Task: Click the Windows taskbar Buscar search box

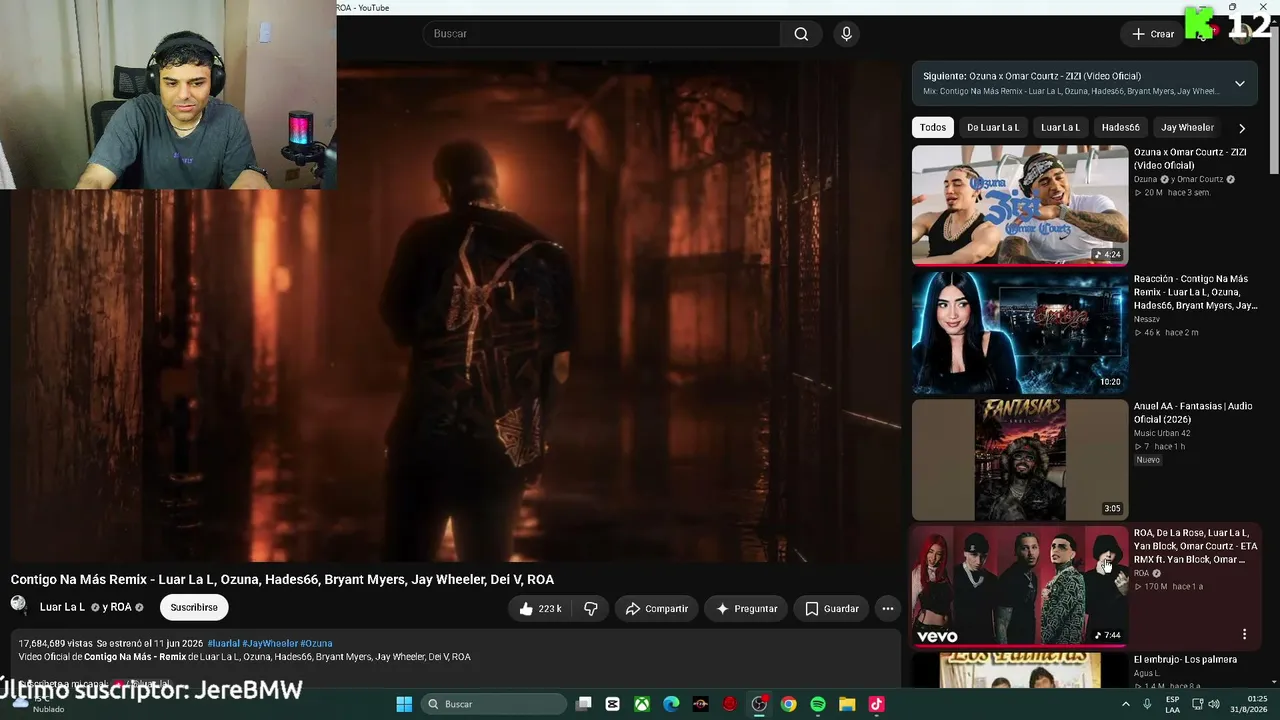Action: [x=493, y=704]
